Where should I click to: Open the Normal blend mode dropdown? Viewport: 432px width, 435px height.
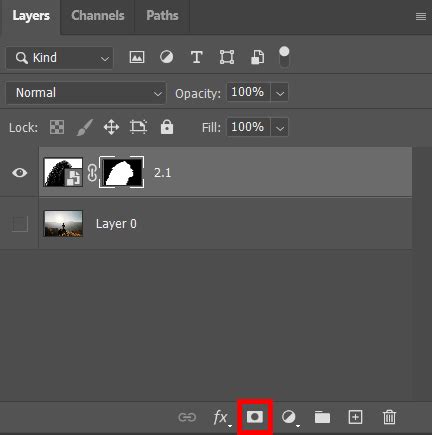86,93
